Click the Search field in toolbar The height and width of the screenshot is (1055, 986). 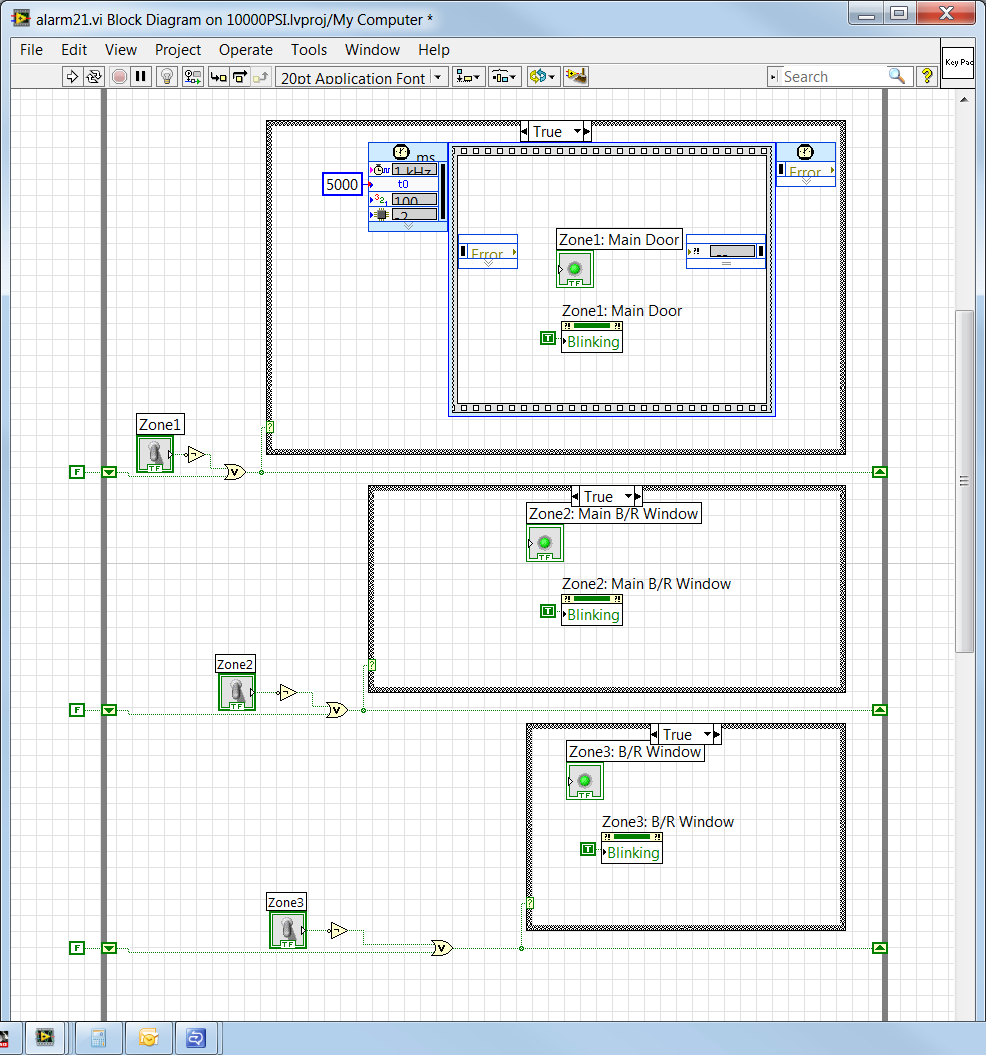833,77
